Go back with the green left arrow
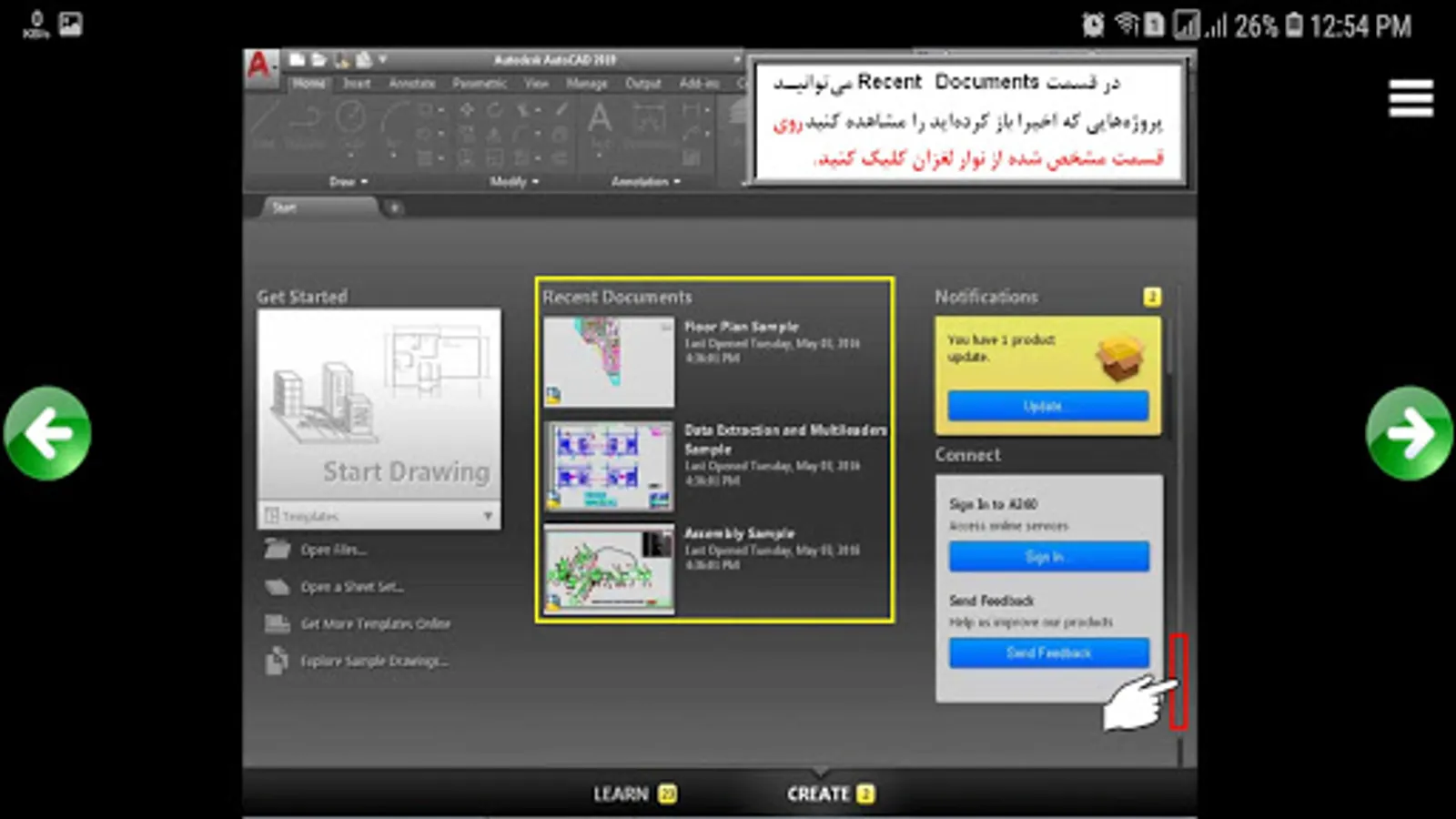The height and width of the screenshot is (819, 1456). (47, 433)
